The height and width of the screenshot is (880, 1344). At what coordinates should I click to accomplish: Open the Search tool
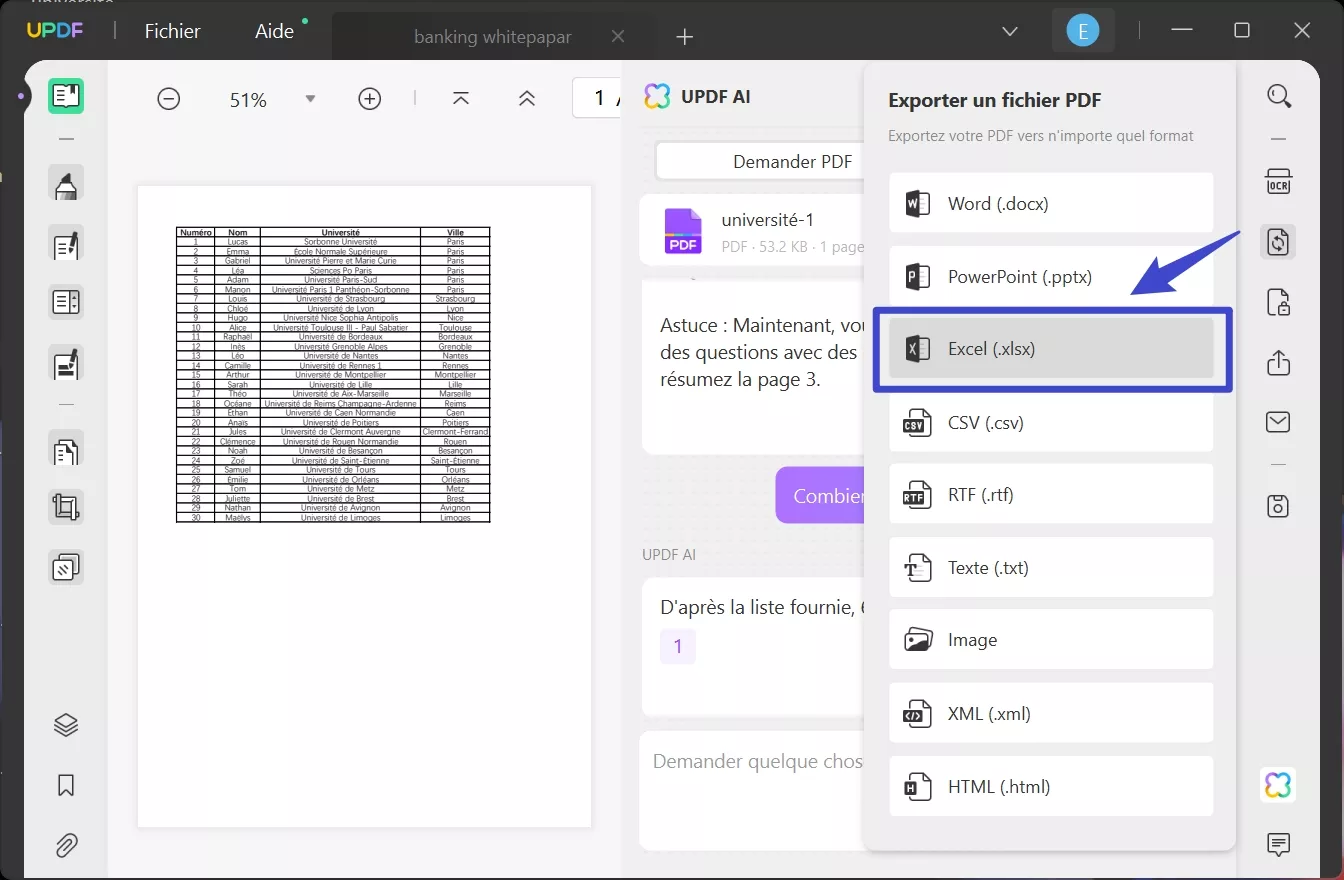(x=1279, y=96)
